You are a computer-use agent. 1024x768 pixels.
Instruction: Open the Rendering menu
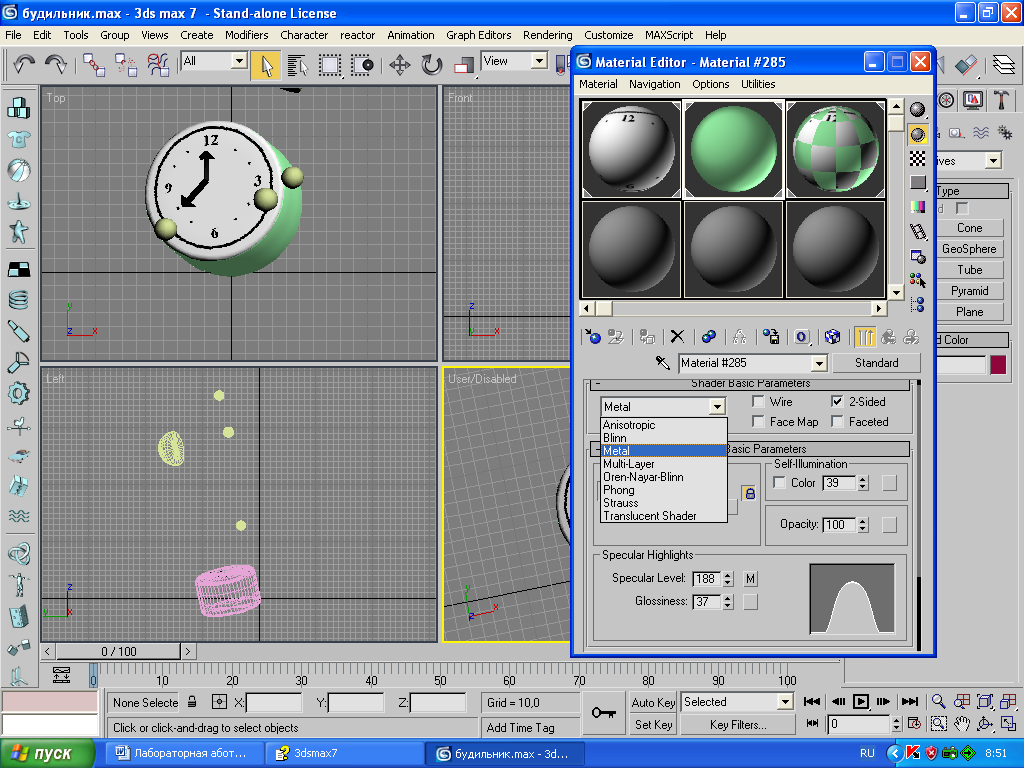[547, 35]
